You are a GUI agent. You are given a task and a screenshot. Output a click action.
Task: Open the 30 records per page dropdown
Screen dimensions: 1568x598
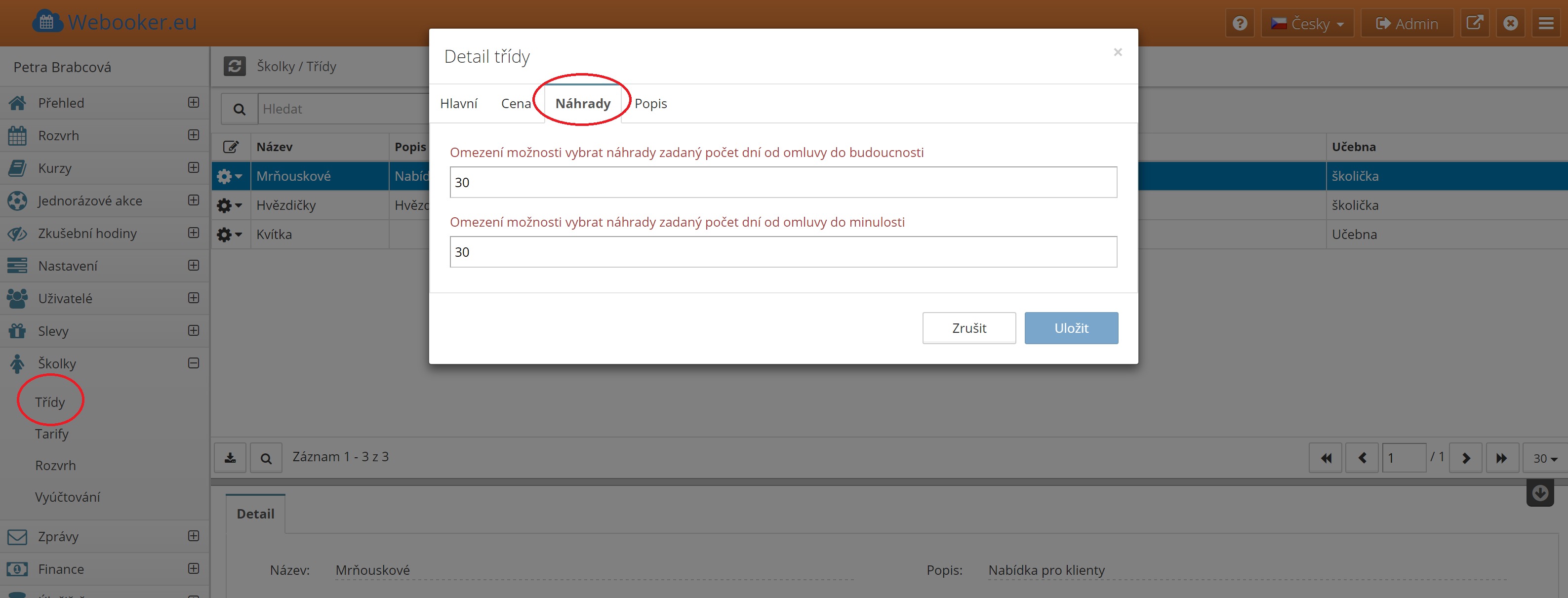[x=1545, y=458]
